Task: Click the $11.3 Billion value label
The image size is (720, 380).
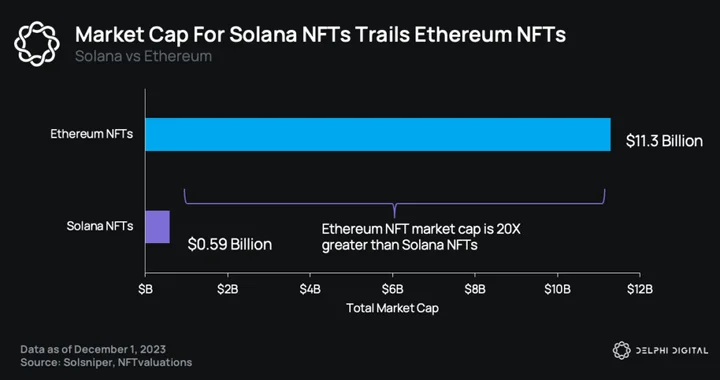Action: (x=664, y=141)
